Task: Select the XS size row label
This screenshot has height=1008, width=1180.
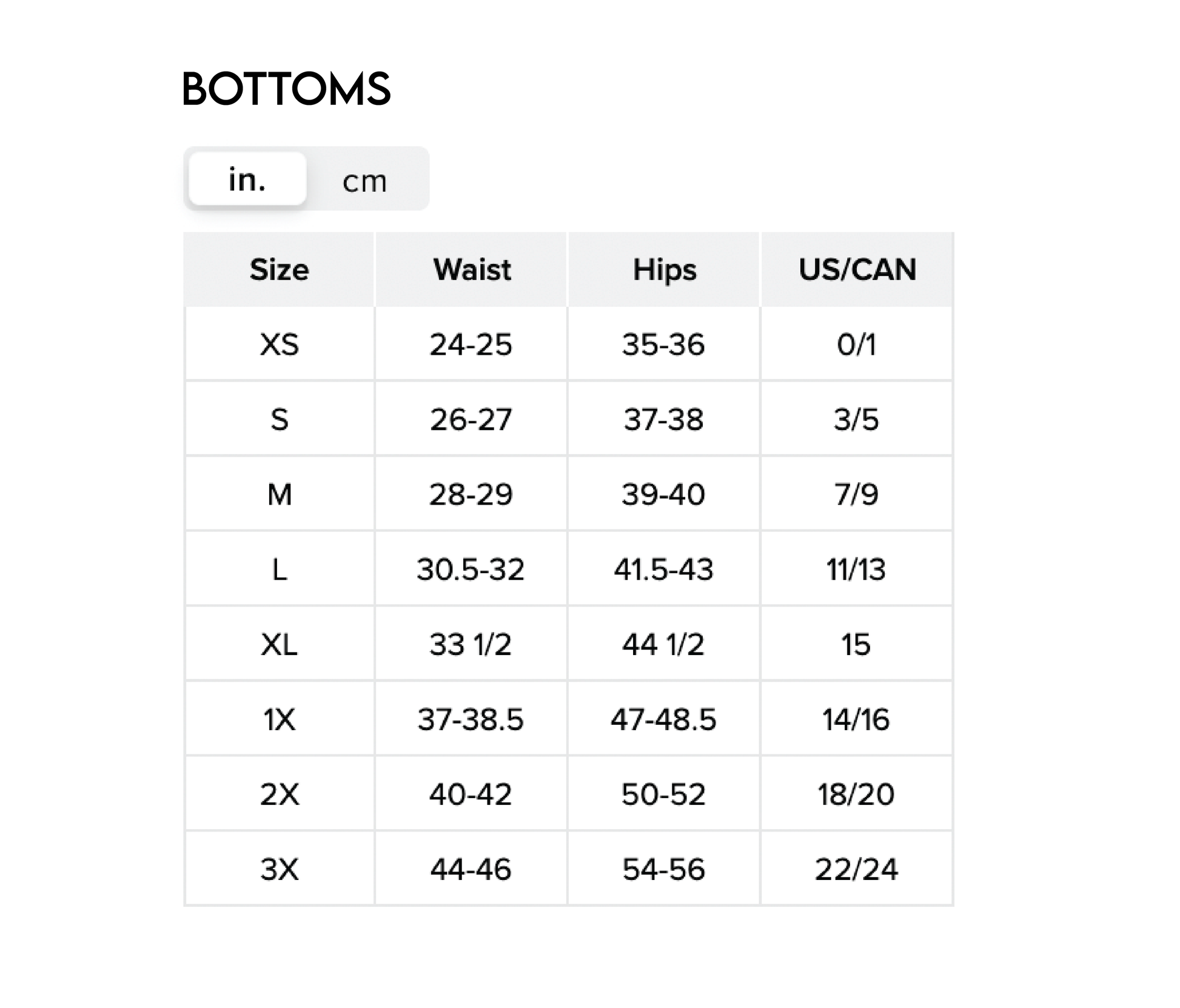Action: coord(280,344)
